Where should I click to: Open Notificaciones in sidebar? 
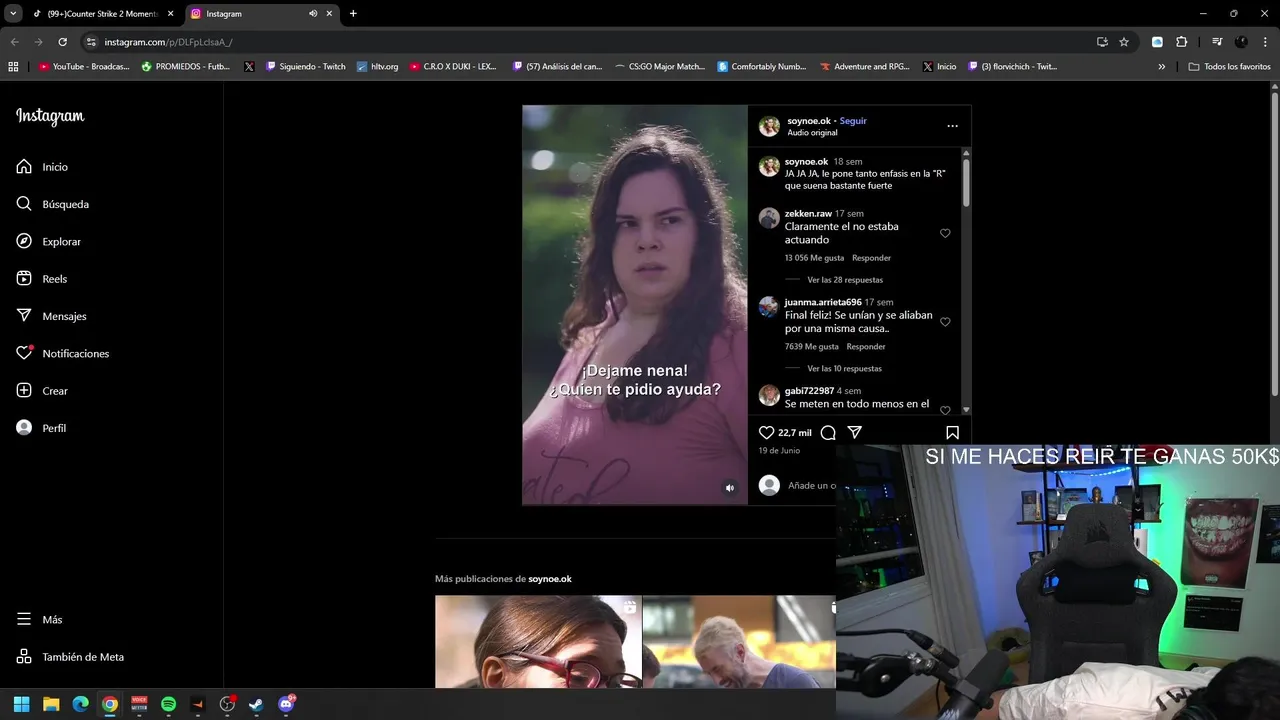click(x=63, y=353)
